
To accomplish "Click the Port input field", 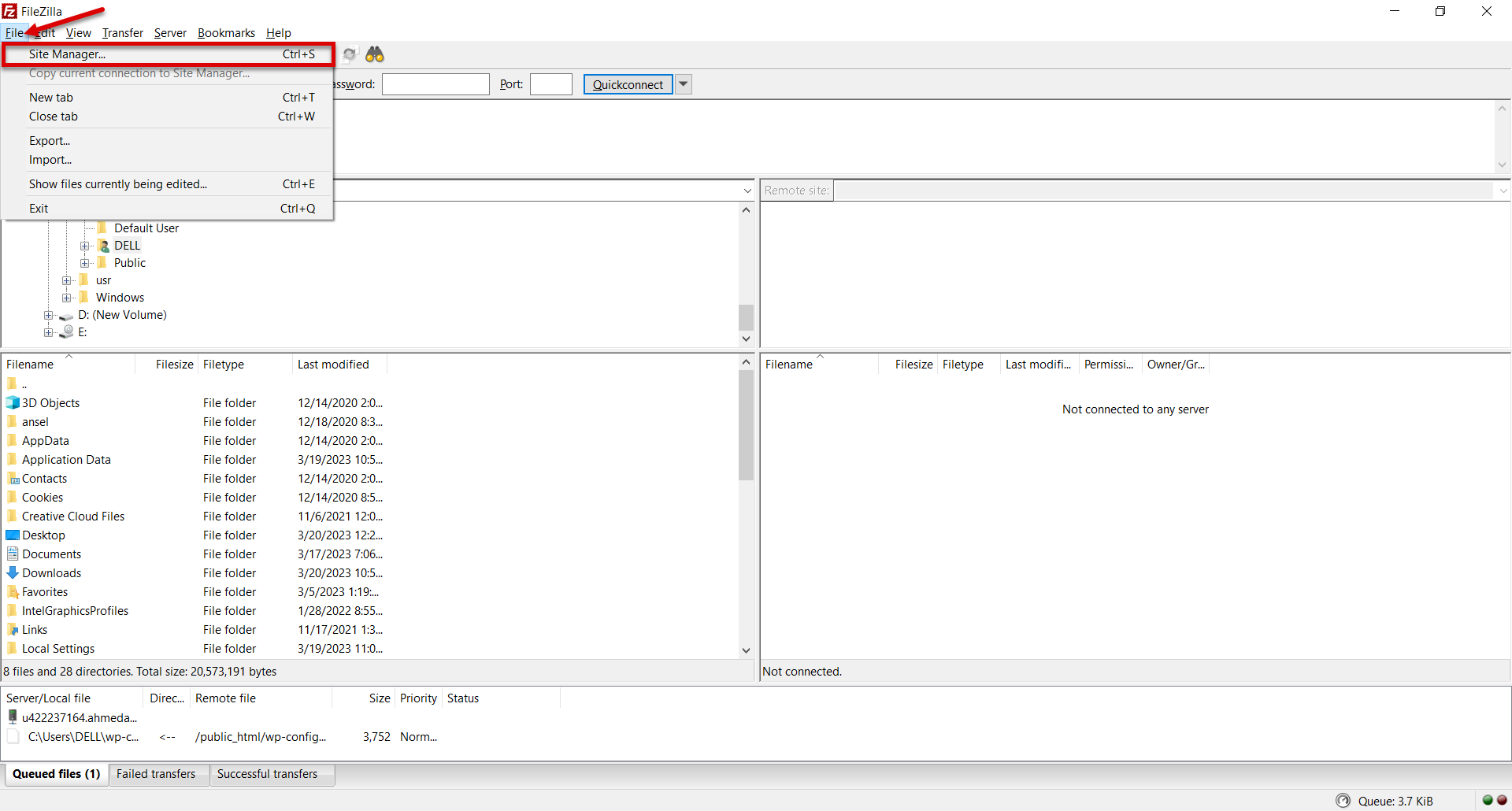I will point(550,84).
